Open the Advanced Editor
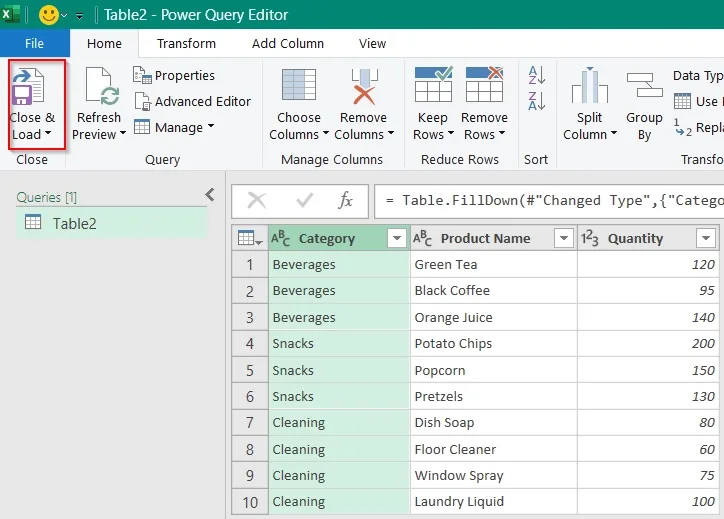This screenshot has width=724, height=519. tap(193, 101)
